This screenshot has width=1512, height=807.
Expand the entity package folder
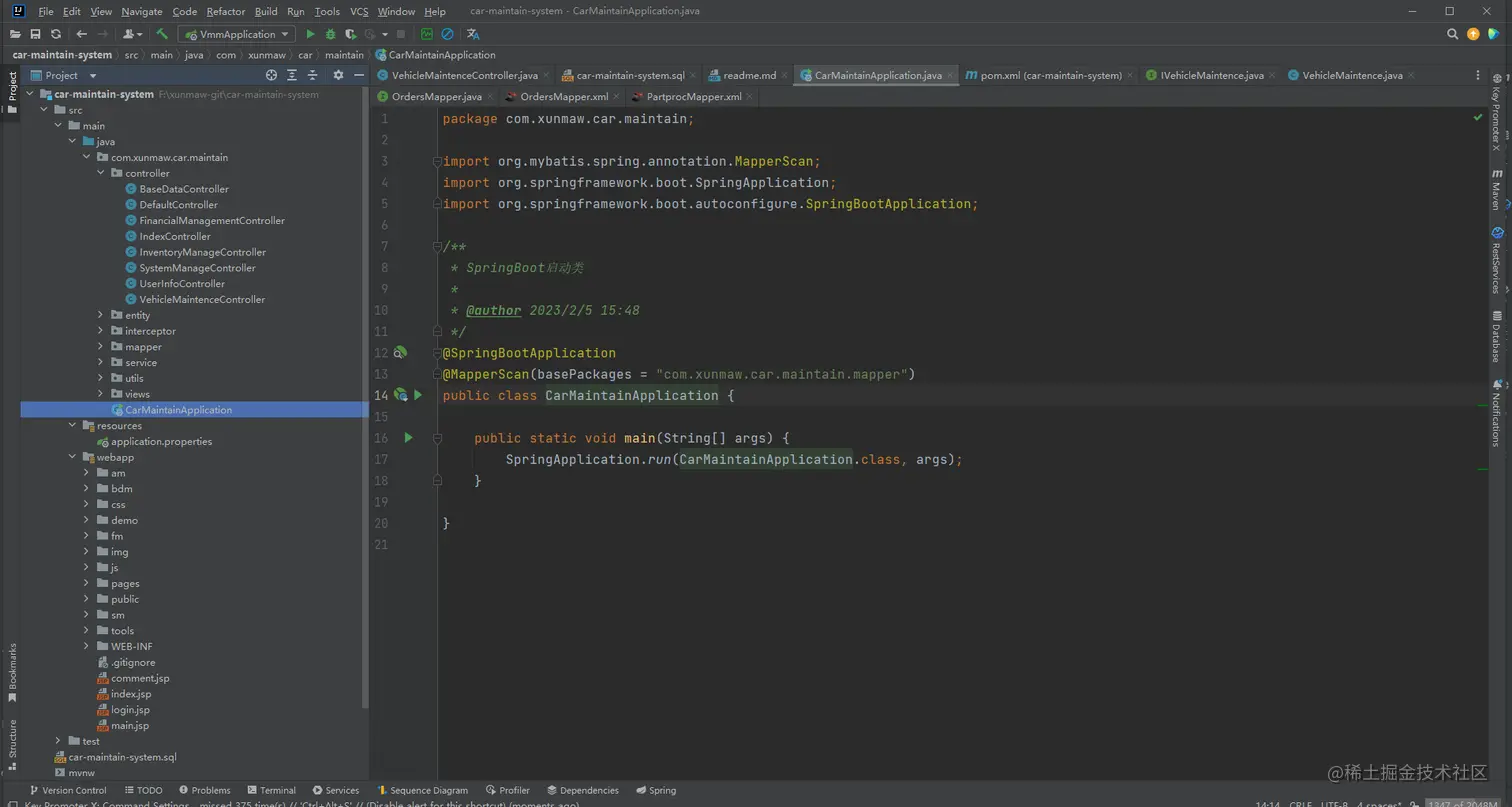coord(101,315)
